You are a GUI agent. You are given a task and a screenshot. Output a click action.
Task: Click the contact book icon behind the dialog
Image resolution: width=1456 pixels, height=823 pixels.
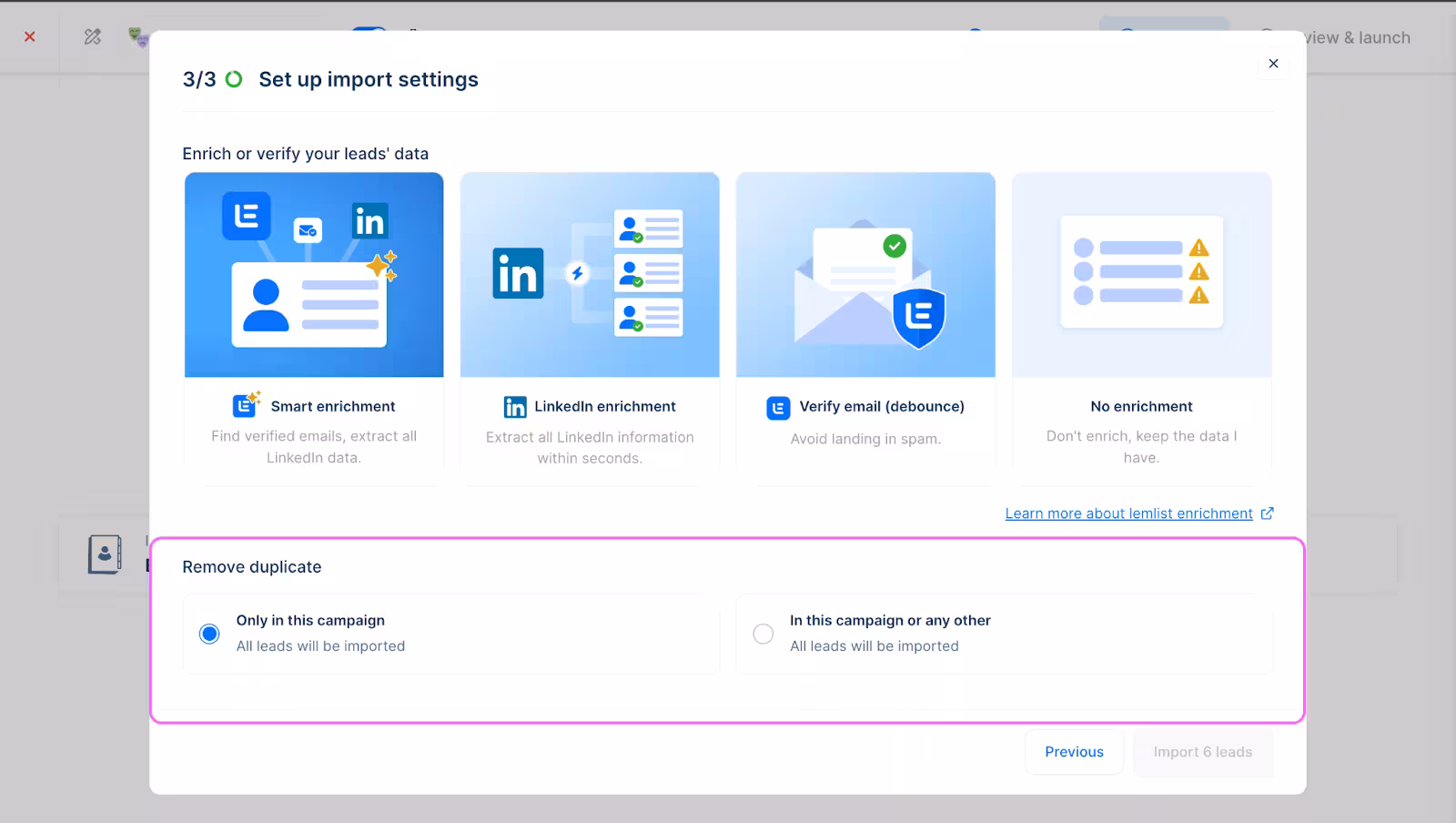pos(105,554)
